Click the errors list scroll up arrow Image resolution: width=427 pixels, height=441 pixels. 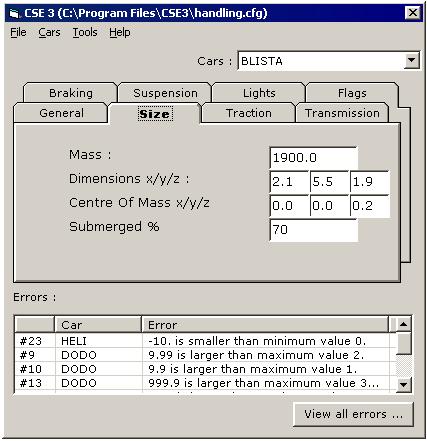tap(404, 324)
